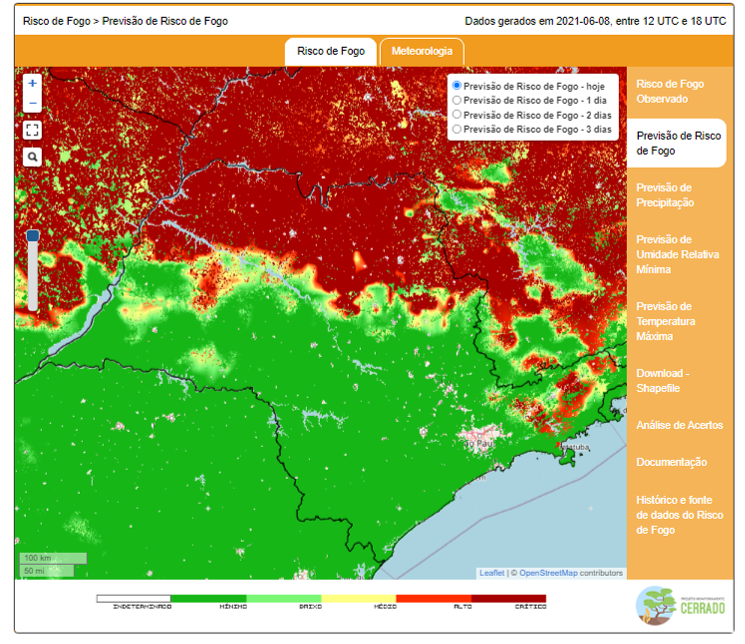The width and height of the screenshot is (745, 644).
Task: Click the map opacity slider handle
Action: [x=32, y=236]
